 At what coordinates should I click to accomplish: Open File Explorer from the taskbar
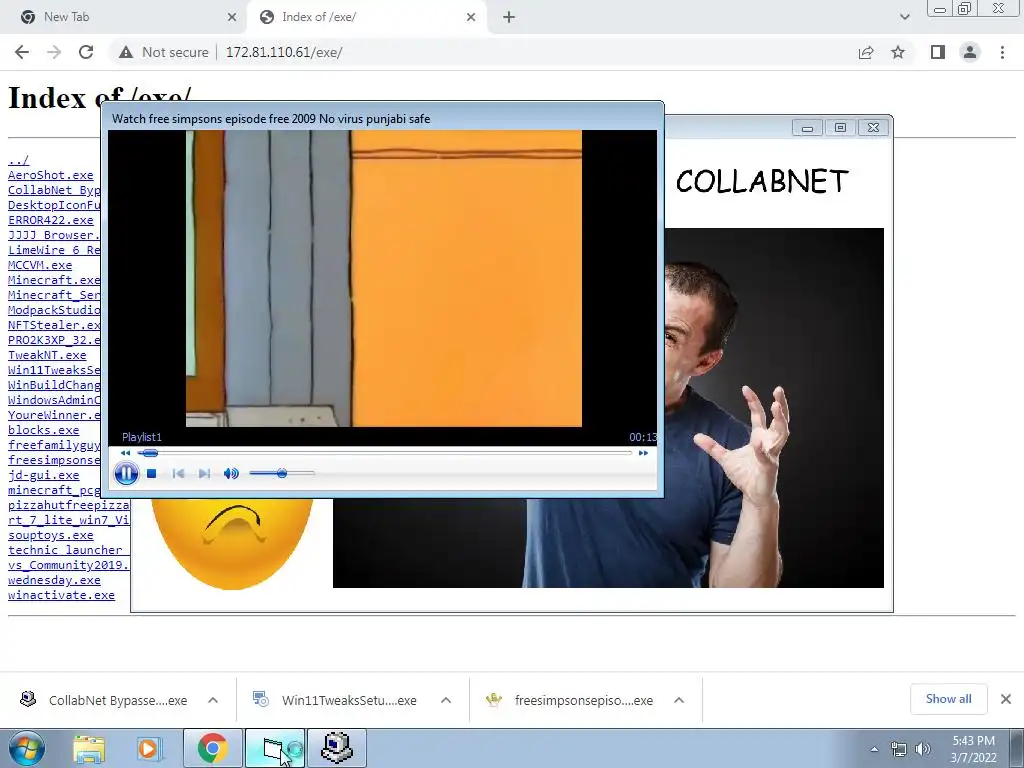tap(89, 749)
